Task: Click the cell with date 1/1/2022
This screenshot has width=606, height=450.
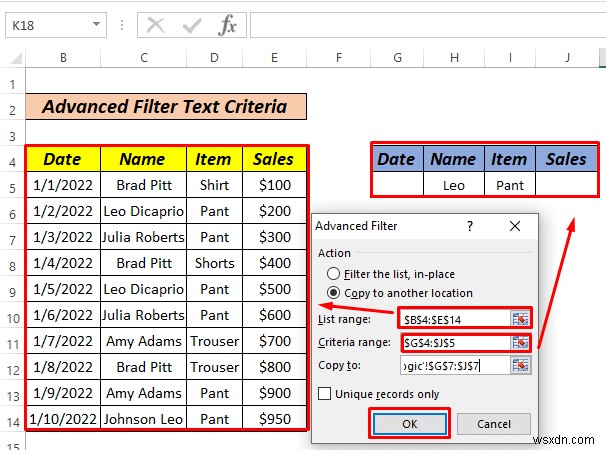Action: [x=63, y=185]
